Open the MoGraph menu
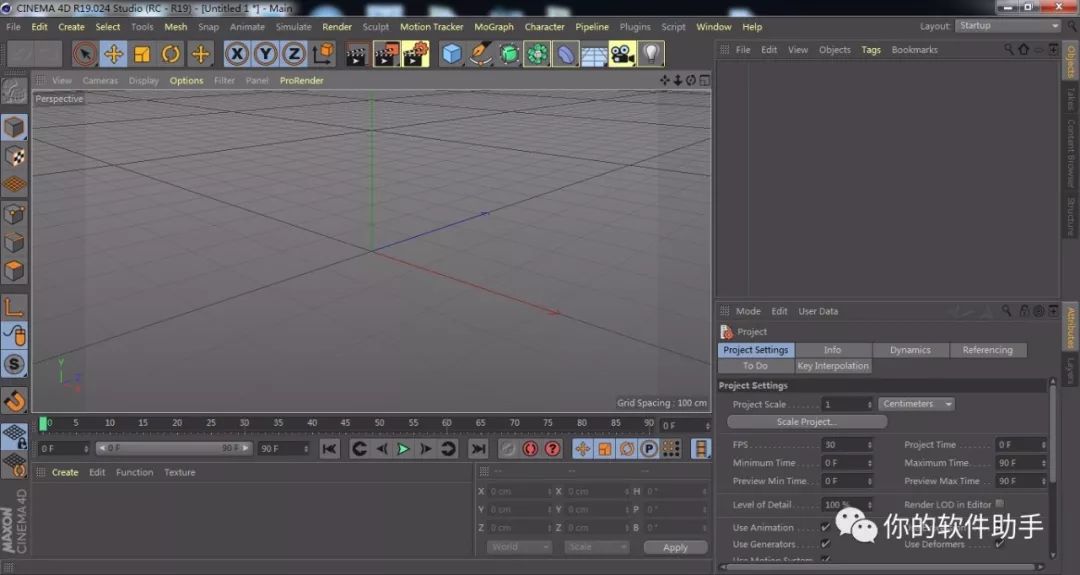This screenshot has height=575, width=1080. (x=494, y=27)
